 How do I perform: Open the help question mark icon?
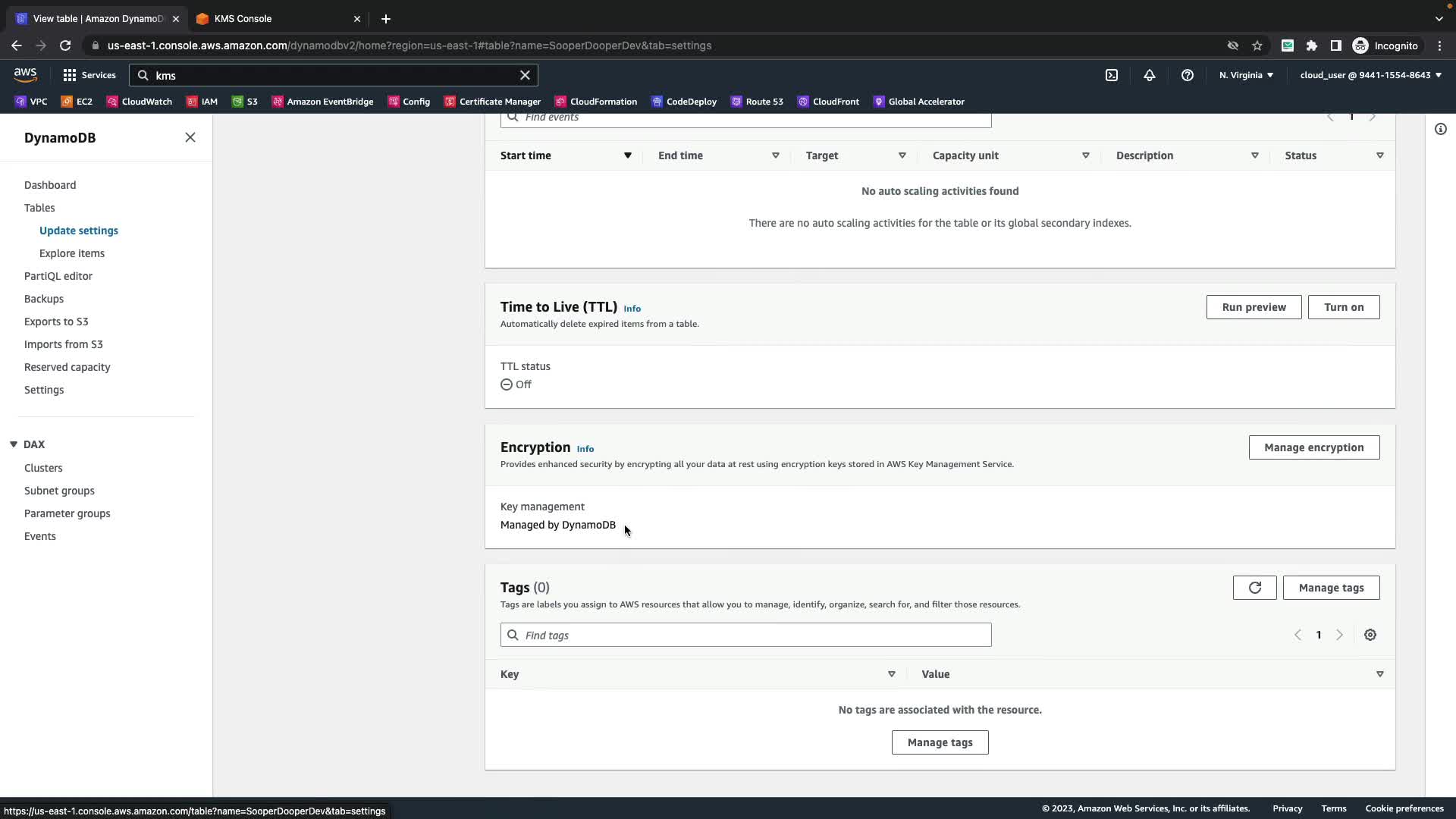click(1188, 75)
